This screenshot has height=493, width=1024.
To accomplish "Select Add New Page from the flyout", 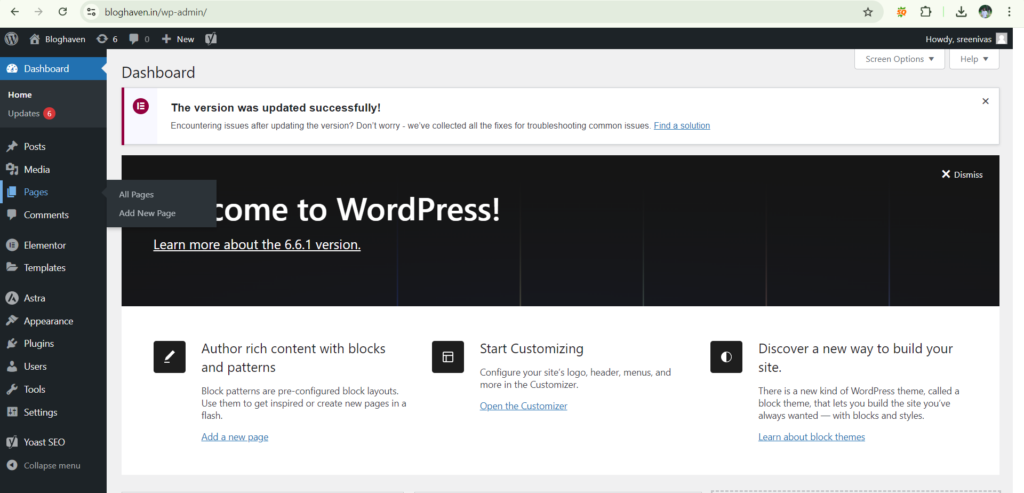I will pyautogui.click(x=147, y=213).
